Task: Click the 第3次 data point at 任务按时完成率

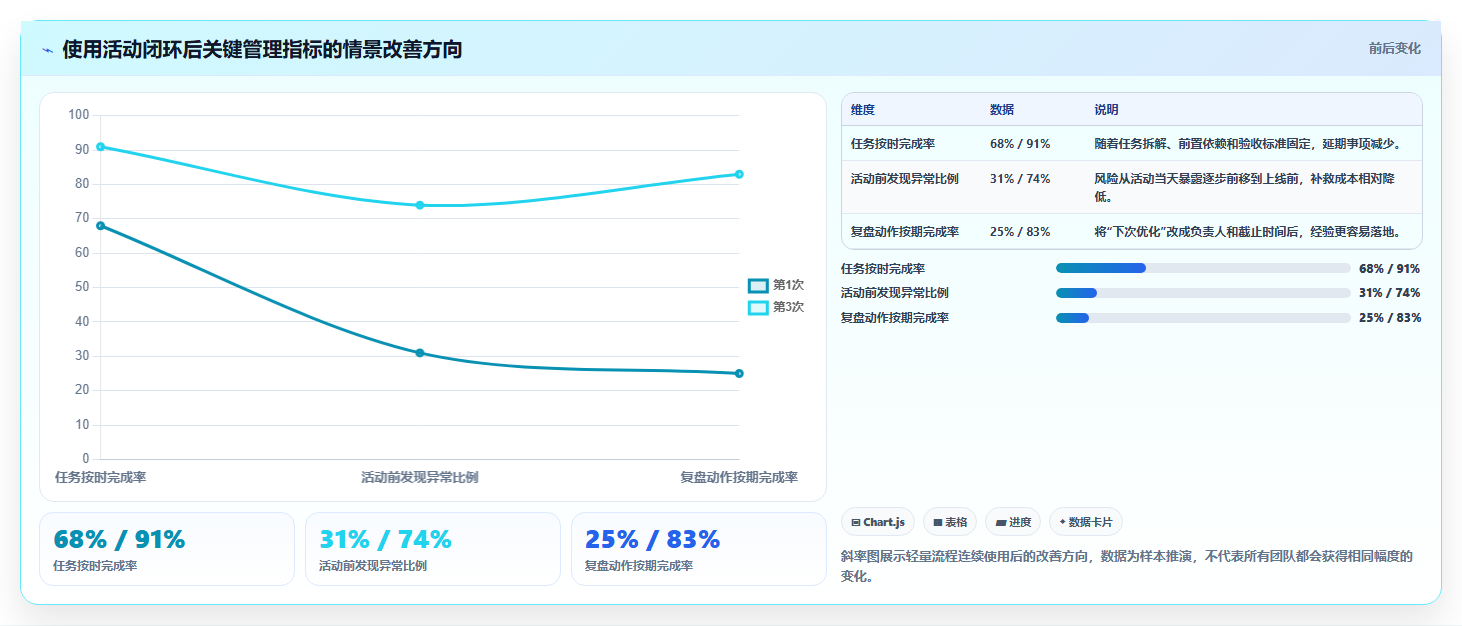Action: click(x=100, y=146)
